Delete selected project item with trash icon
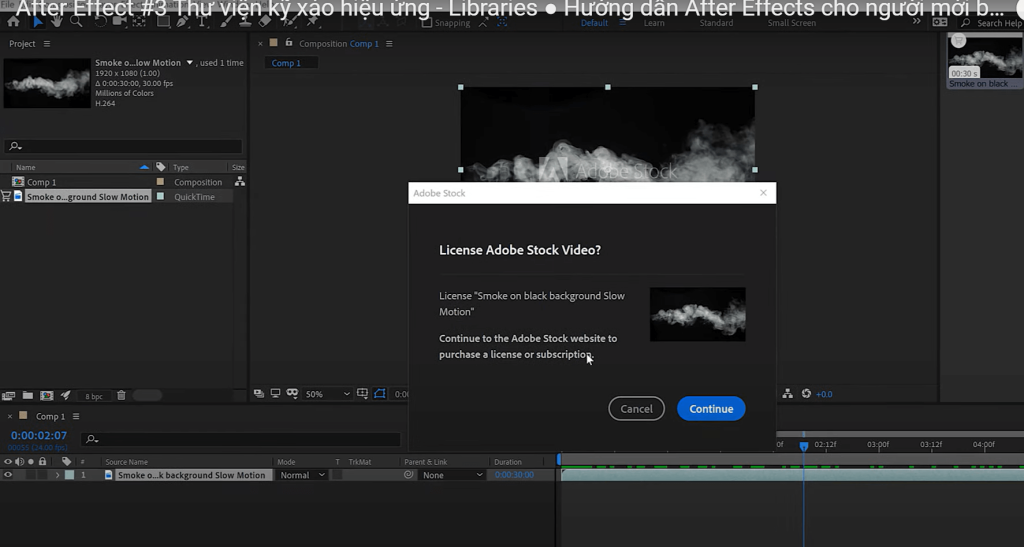This screenshot has height=547, width=1024. pos(121,395)
